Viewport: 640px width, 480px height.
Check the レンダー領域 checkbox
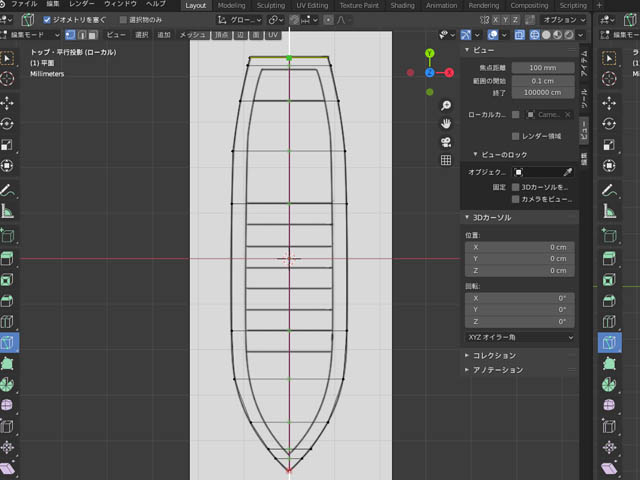pyautogui.click(x=516, y=136)
